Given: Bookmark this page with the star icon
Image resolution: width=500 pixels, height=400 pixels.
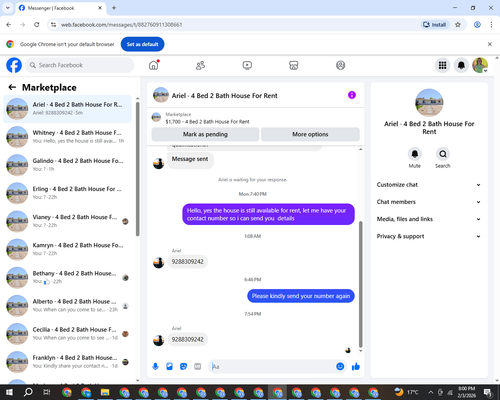Looking at the screenshot, I should click(x=458, y=25).
